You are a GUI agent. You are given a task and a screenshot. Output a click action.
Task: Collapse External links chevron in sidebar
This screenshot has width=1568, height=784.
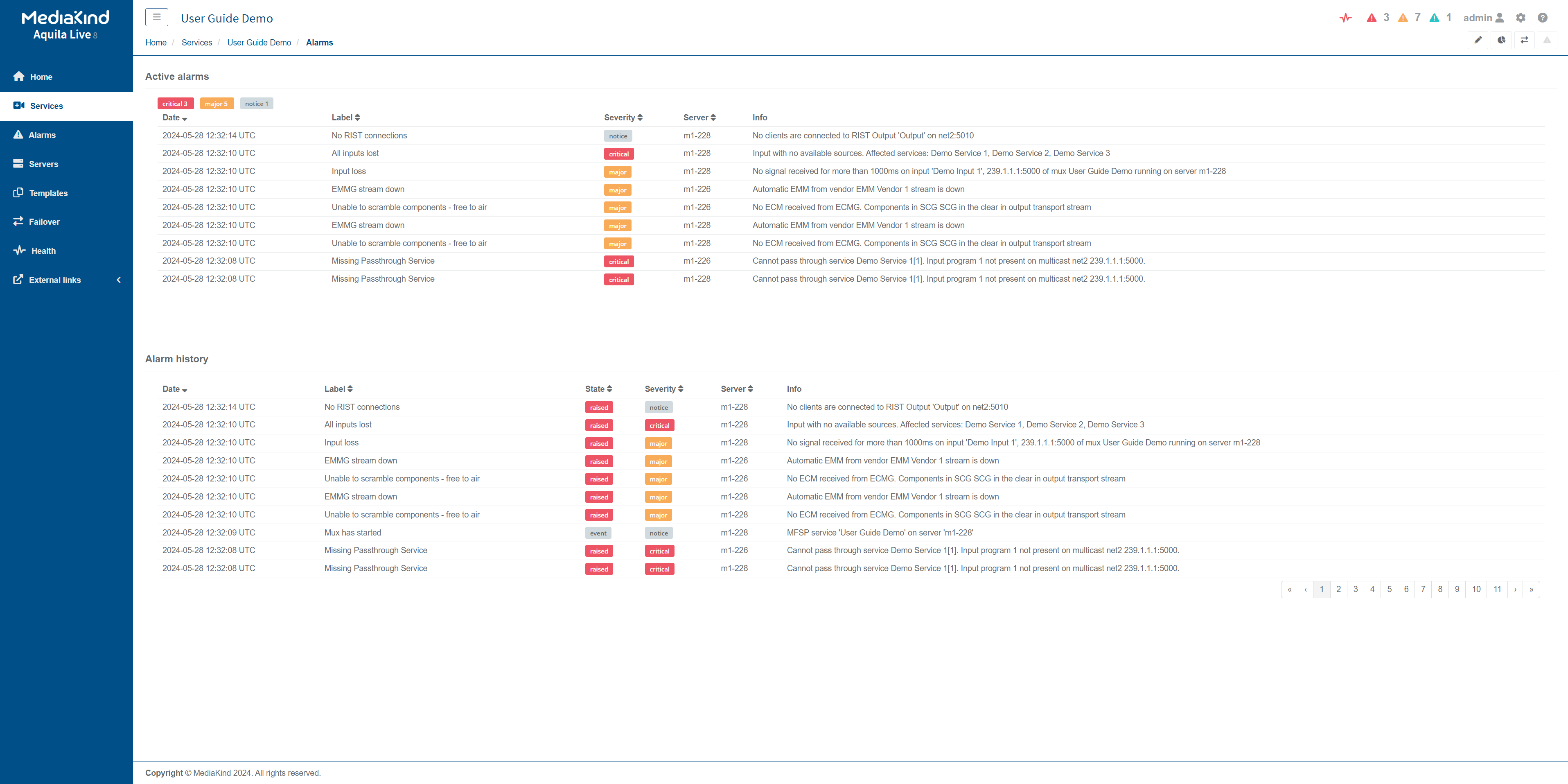point(119,280)
